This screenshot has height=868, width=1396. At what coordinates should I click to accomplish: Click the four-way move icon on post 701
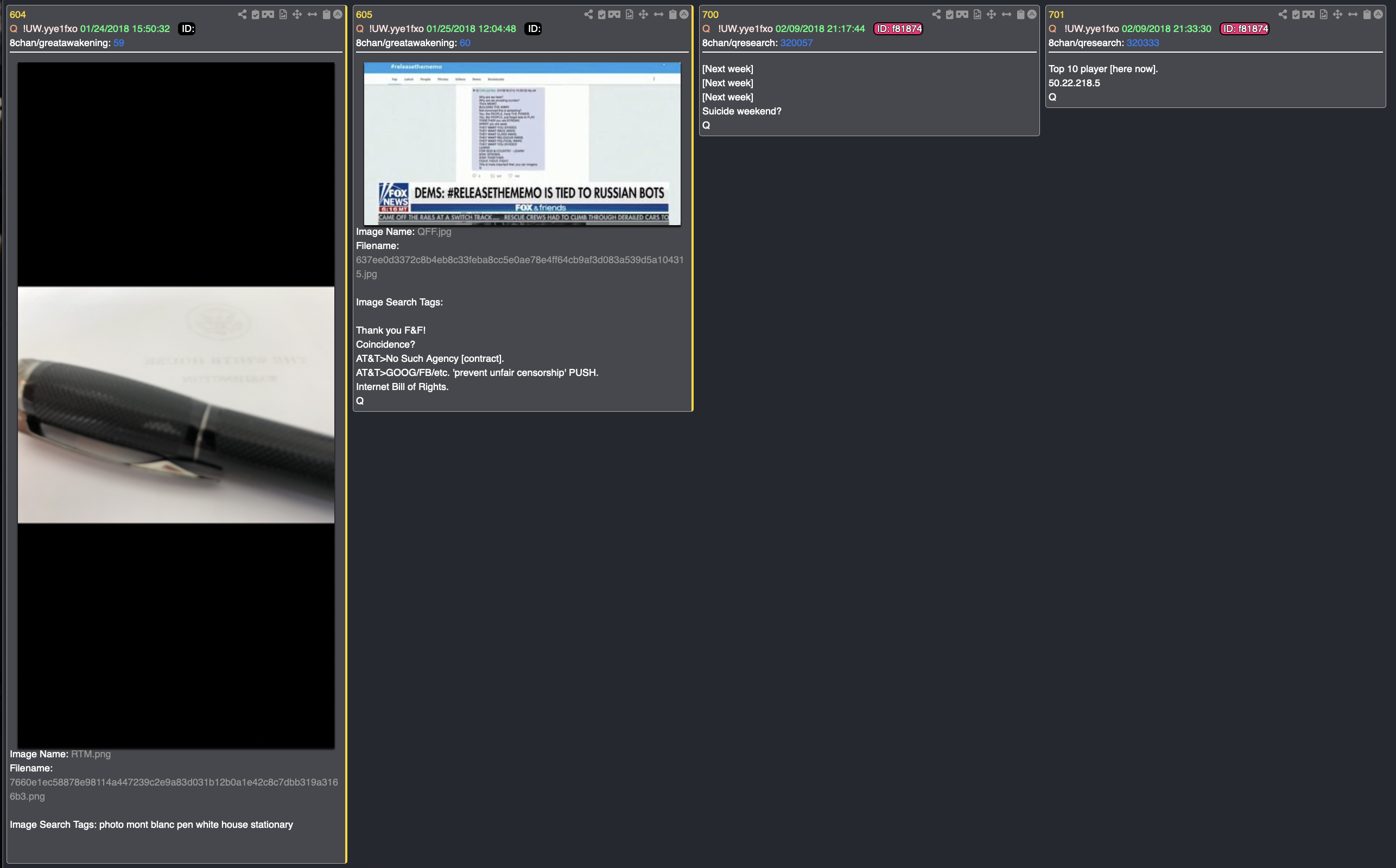[x=1338, y=14]
